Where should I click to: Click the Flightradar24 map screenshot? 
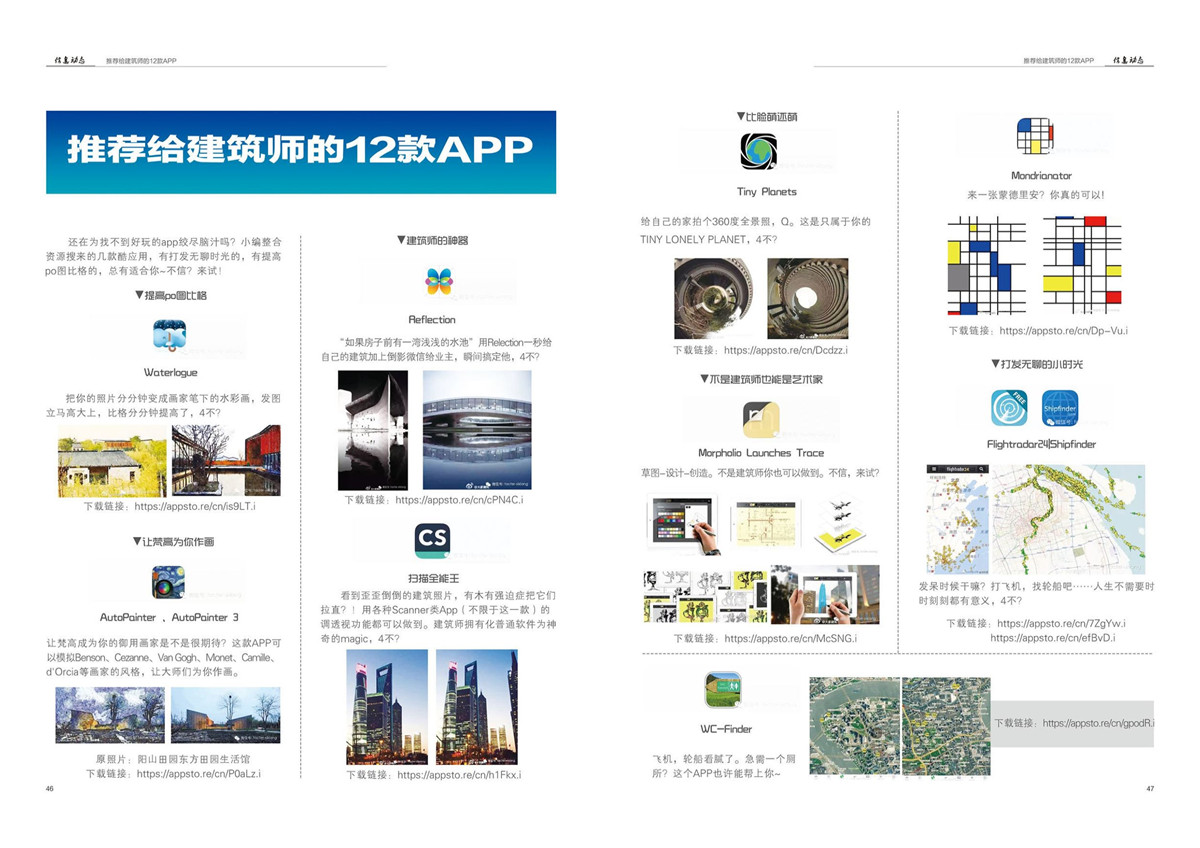pyautogui.click(x=957, y=518)
